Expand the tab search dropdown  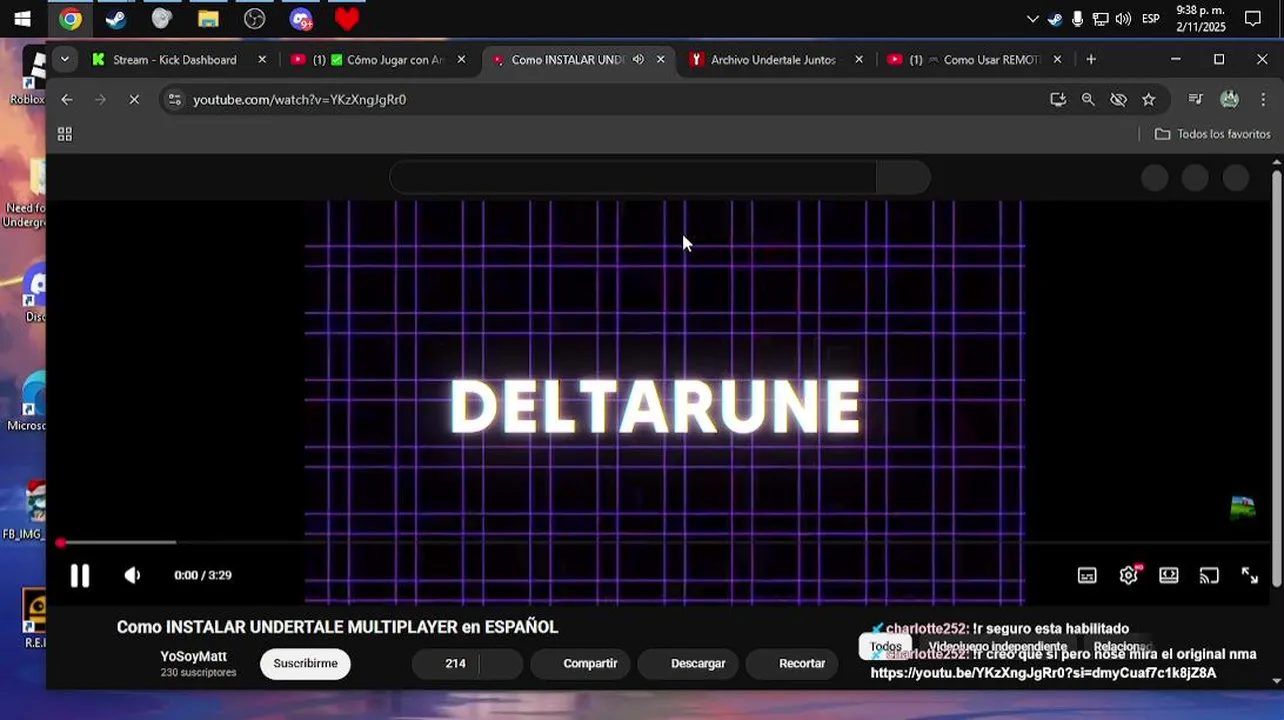[64, 60]
